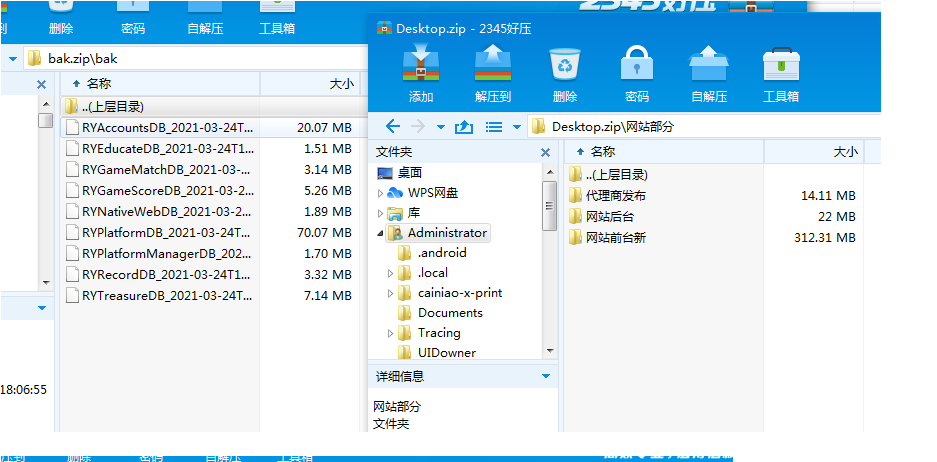Viewport: 937px width, 462px height.
Task: Expand the cainiao-x-print tree node
Action: point(390,293)
